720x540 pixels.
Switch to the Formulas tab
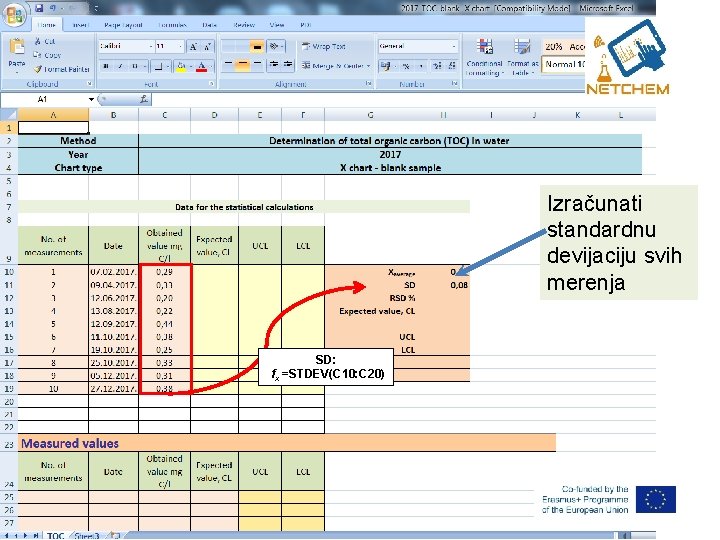[x=172, y=25]
